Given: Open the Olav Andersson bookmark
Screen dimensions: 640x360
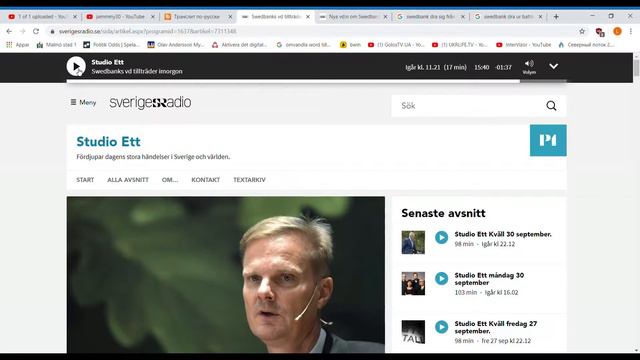Looking at the screenshot, I should [176, 44].
